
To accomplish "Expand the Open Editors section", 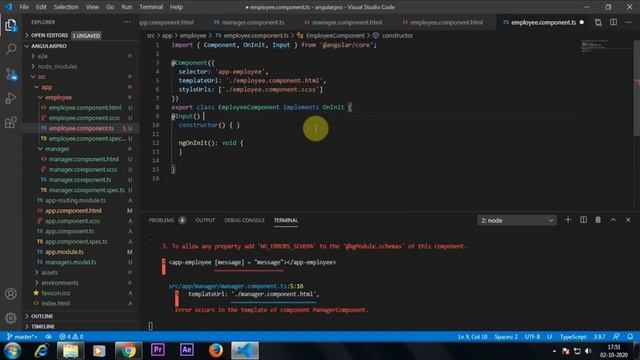I will [49, 36].
